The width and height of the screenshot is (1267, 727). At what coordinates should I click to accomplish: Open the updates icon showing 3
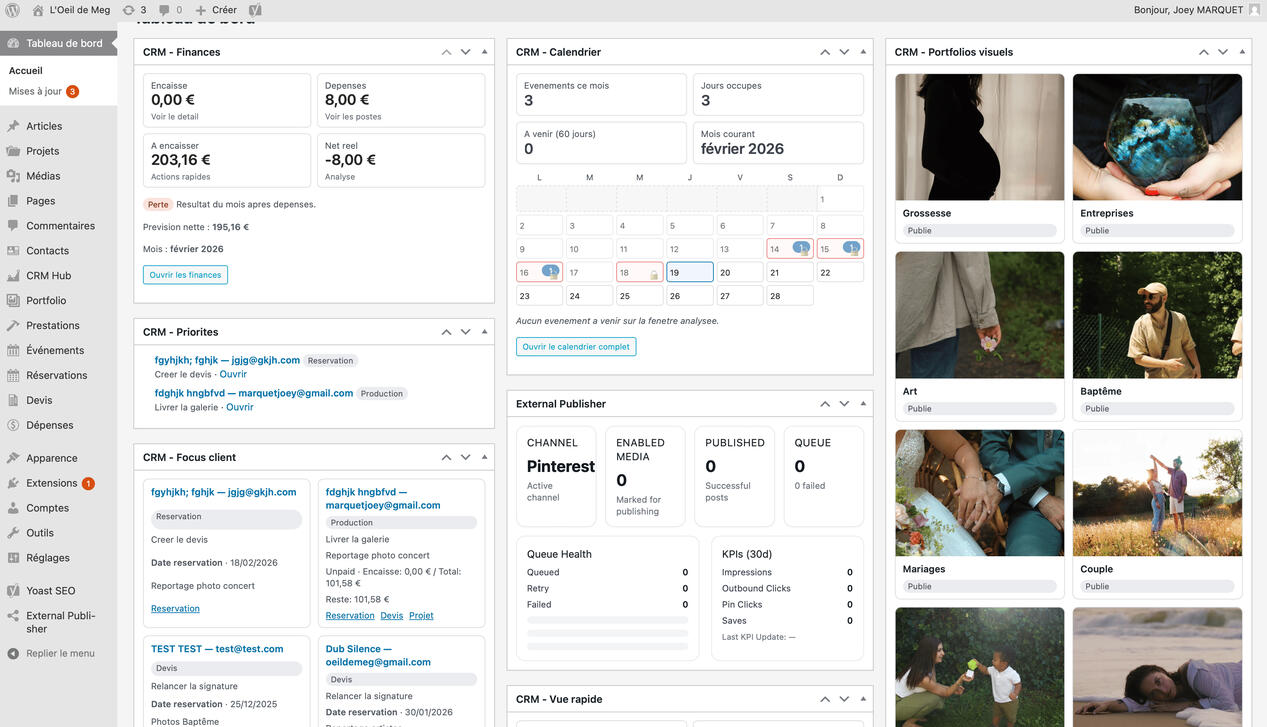[129, 10]
